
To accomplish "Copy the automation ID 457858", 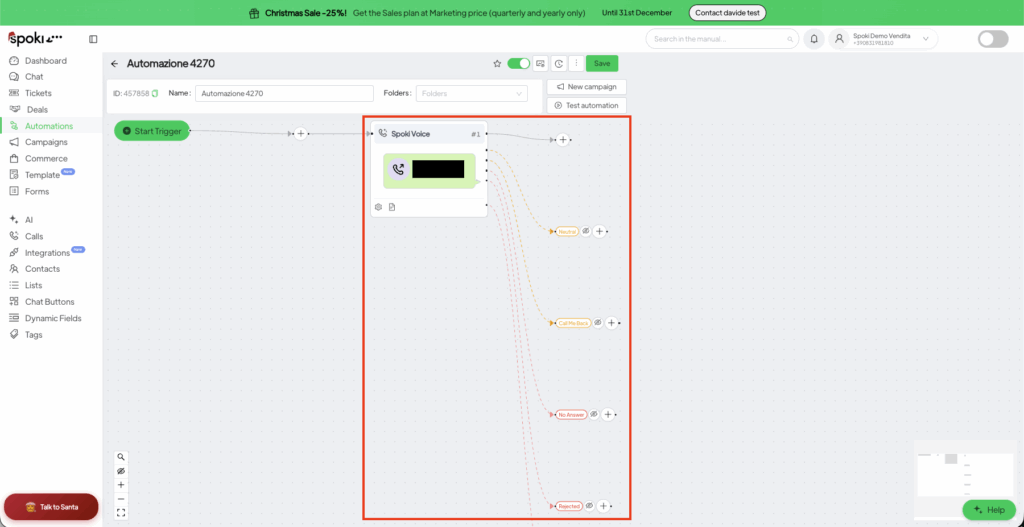I will coord(155,93).
